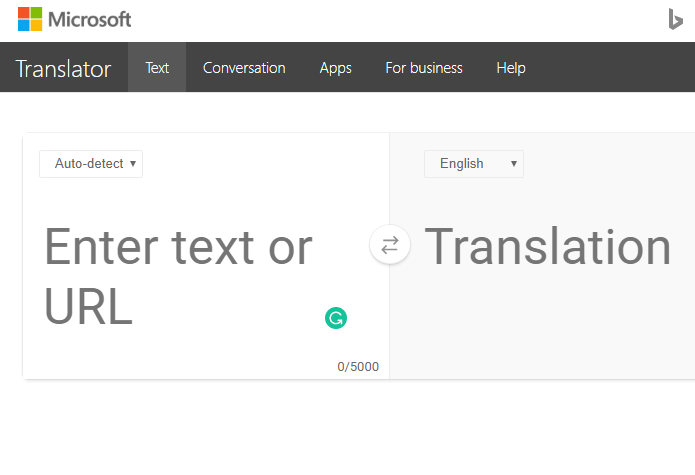695x475 pixels.
Task: Go to the Apps menu item
Action: [x=335, y=68]
